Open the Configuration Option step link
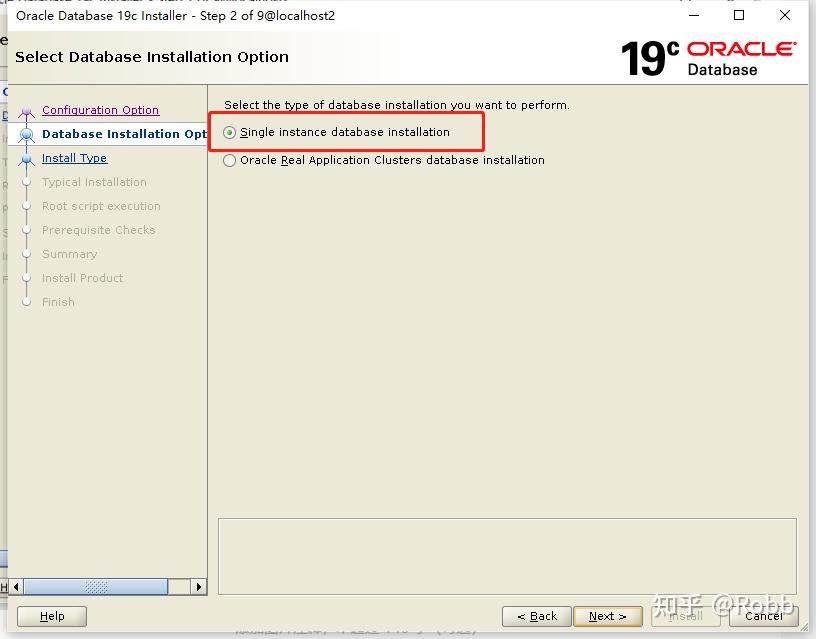 (x=100, y=110)
